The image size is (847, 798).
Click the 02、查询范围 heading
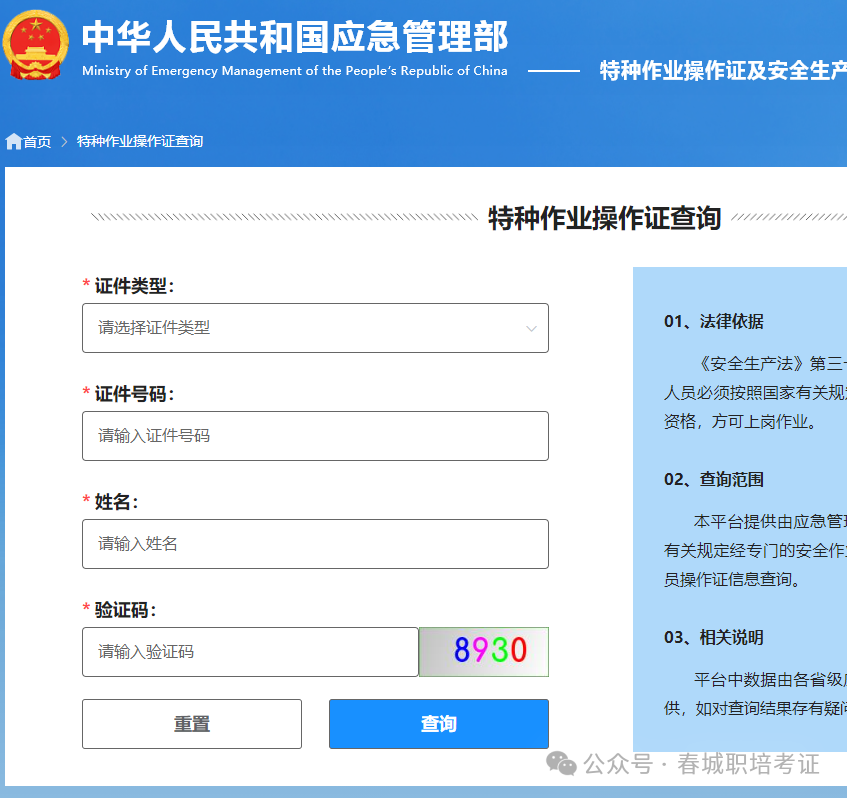[x=714, y=479]
